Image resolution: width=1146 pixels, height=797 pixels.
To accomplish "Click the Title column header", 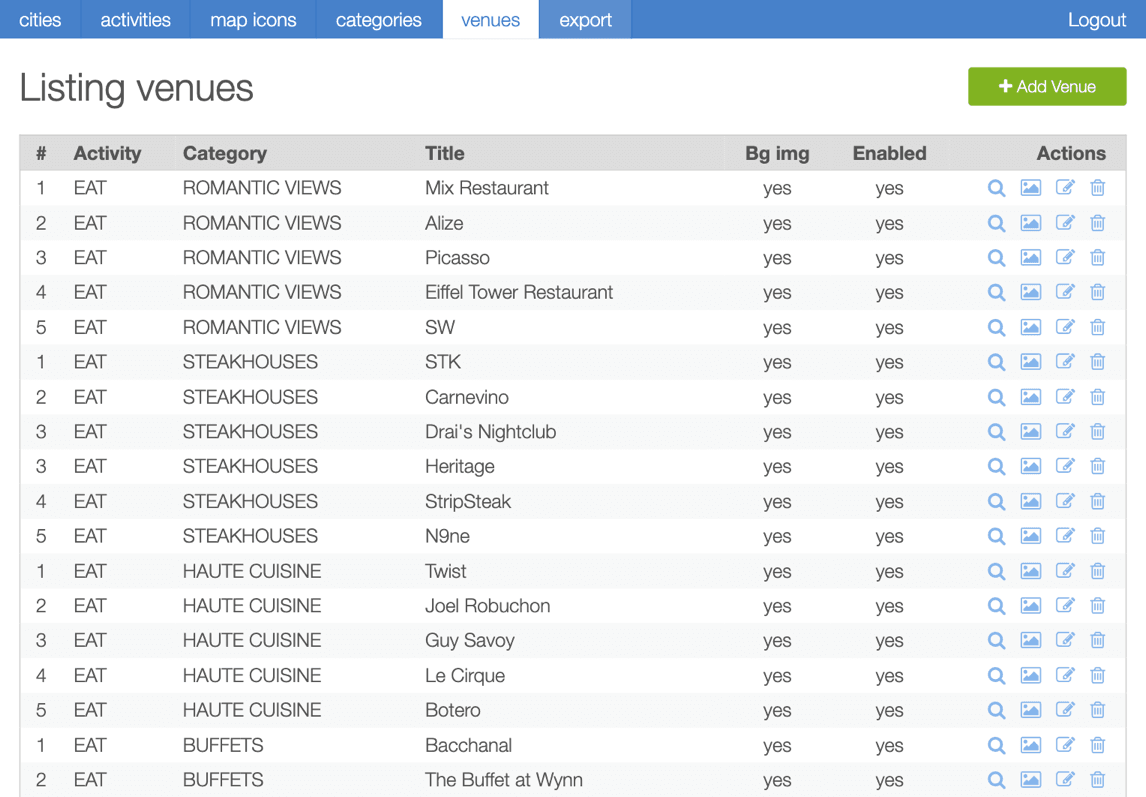I will tap(444, 154).
